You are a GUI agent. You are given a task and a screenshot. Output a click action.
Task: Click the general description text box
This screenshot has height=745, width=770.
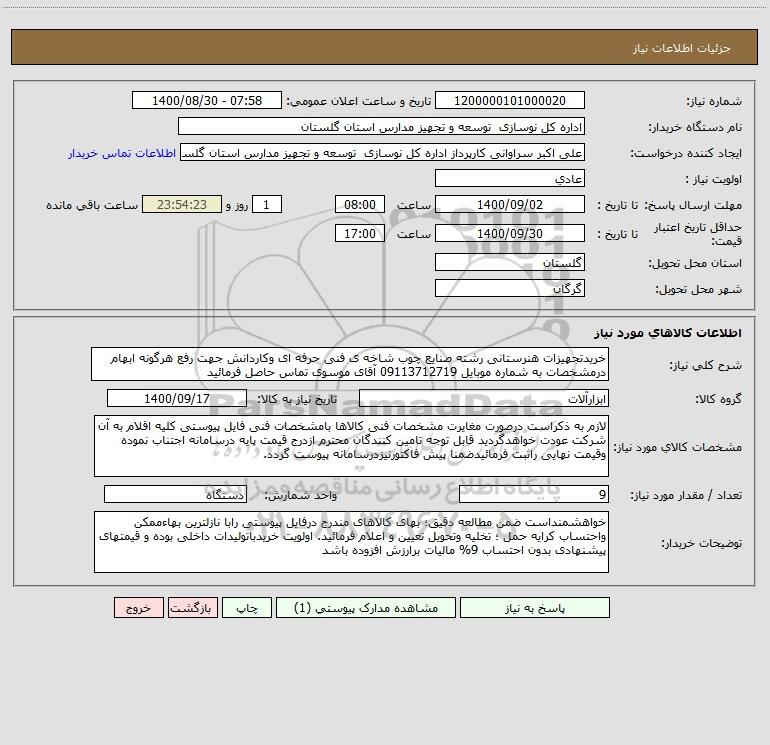click(350, 364)
